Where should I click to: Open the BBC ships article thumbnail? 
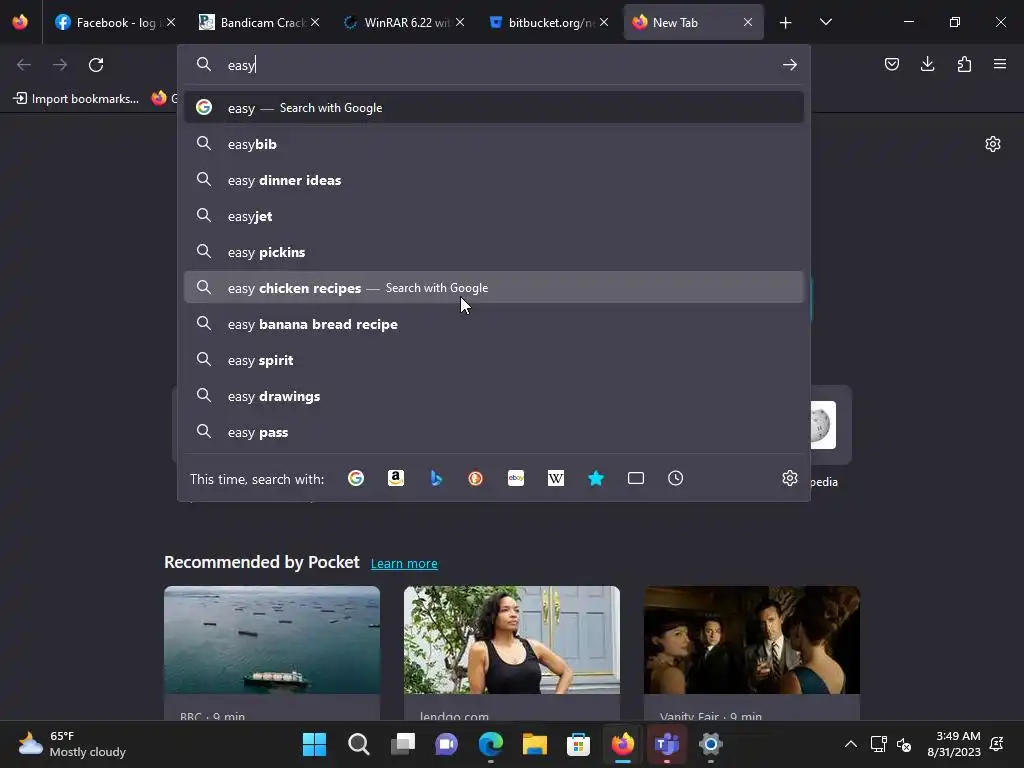tap(272, 640)
